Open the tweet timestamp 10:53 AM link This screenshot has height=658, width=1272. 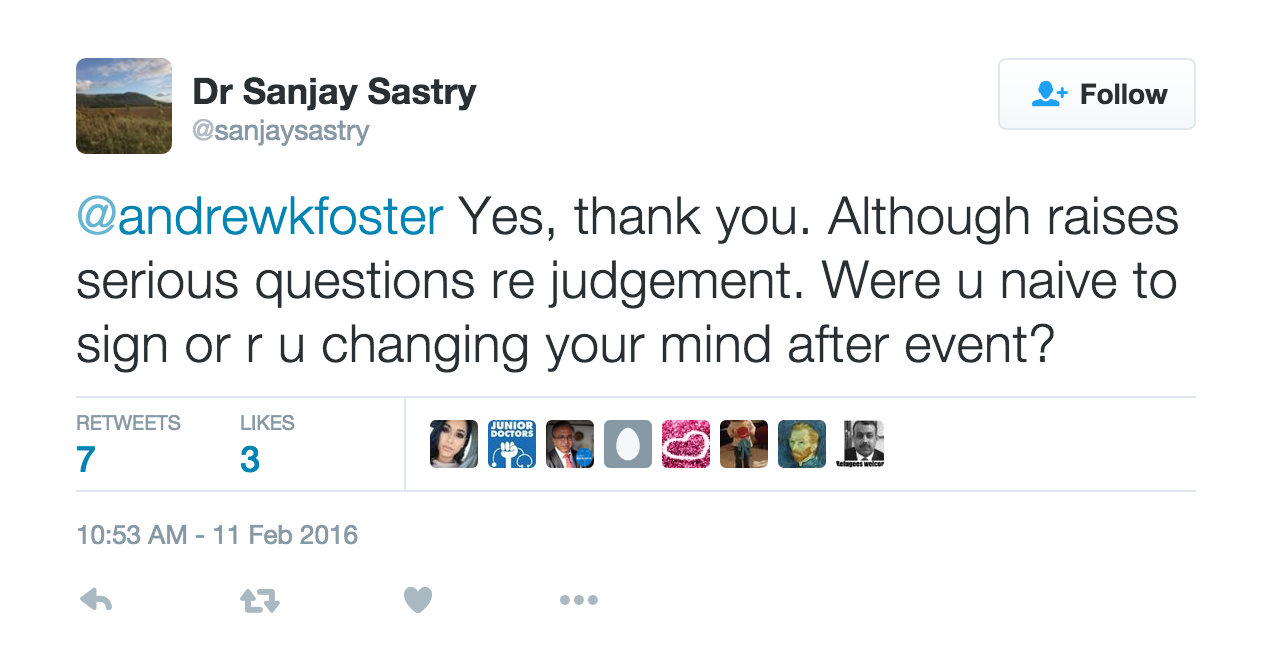tap(217, 535)
